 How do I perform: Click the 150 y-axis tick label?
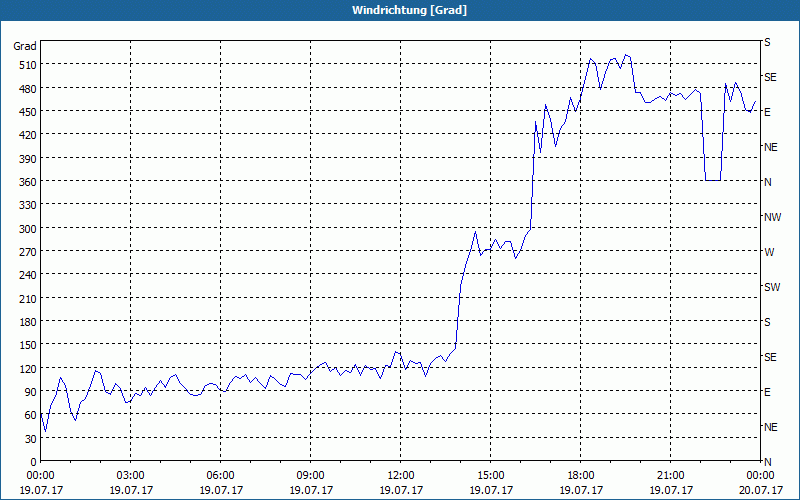[x=28, y=345]
